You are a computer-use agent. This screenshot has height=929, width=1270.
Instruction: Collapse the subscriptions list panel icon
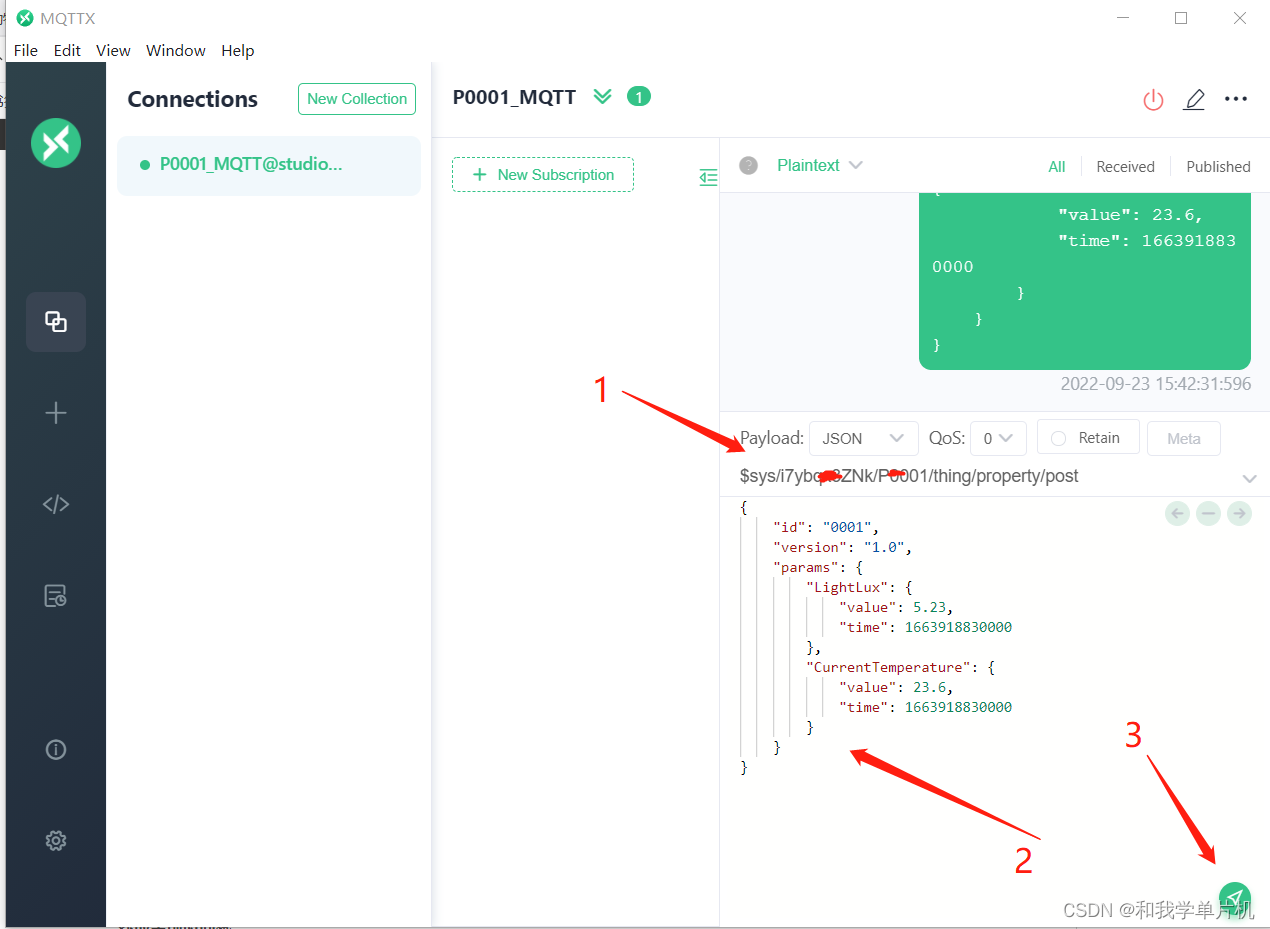tap(708, 177)
